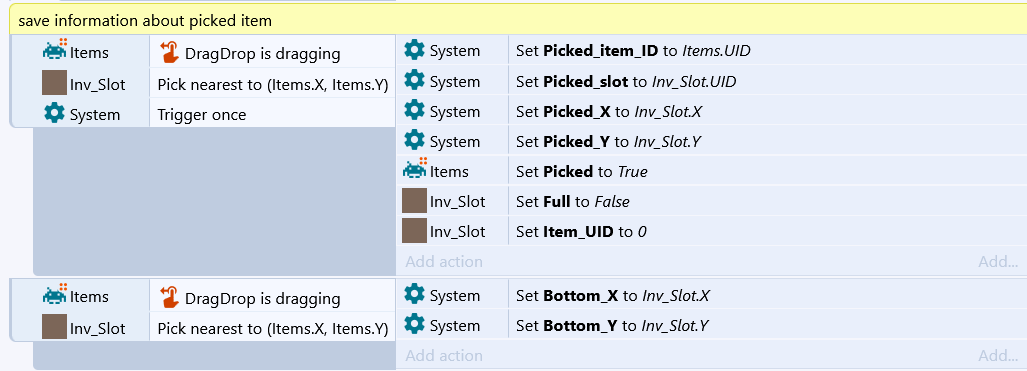Select the DragDrop icon in first event condition
Image resolution: width=1027 pixels, height=371 pixels.
click(170, 52)
